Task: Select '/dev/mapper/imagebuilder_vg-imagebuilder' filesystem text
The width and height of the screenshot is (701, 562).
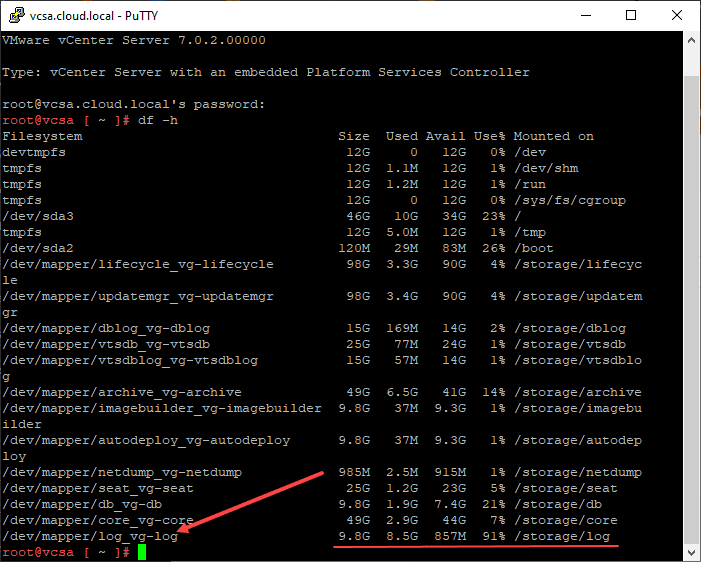Action: [162, 408]
